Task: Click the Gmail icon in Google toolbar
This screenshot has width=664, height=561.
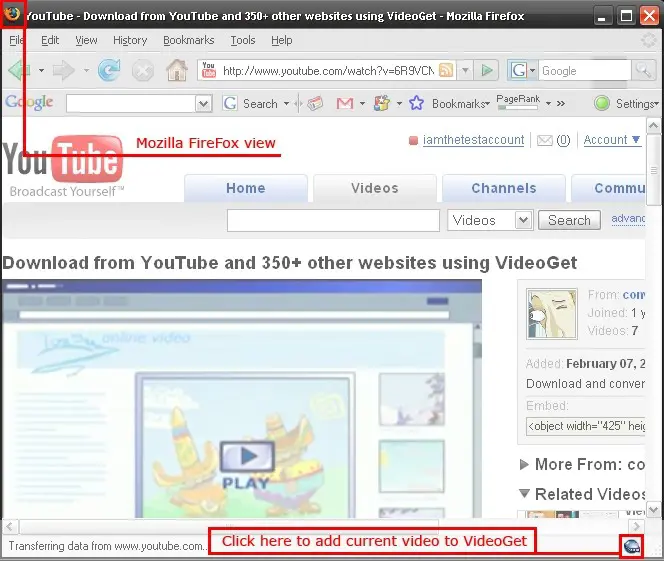Action: coord(345,103)
